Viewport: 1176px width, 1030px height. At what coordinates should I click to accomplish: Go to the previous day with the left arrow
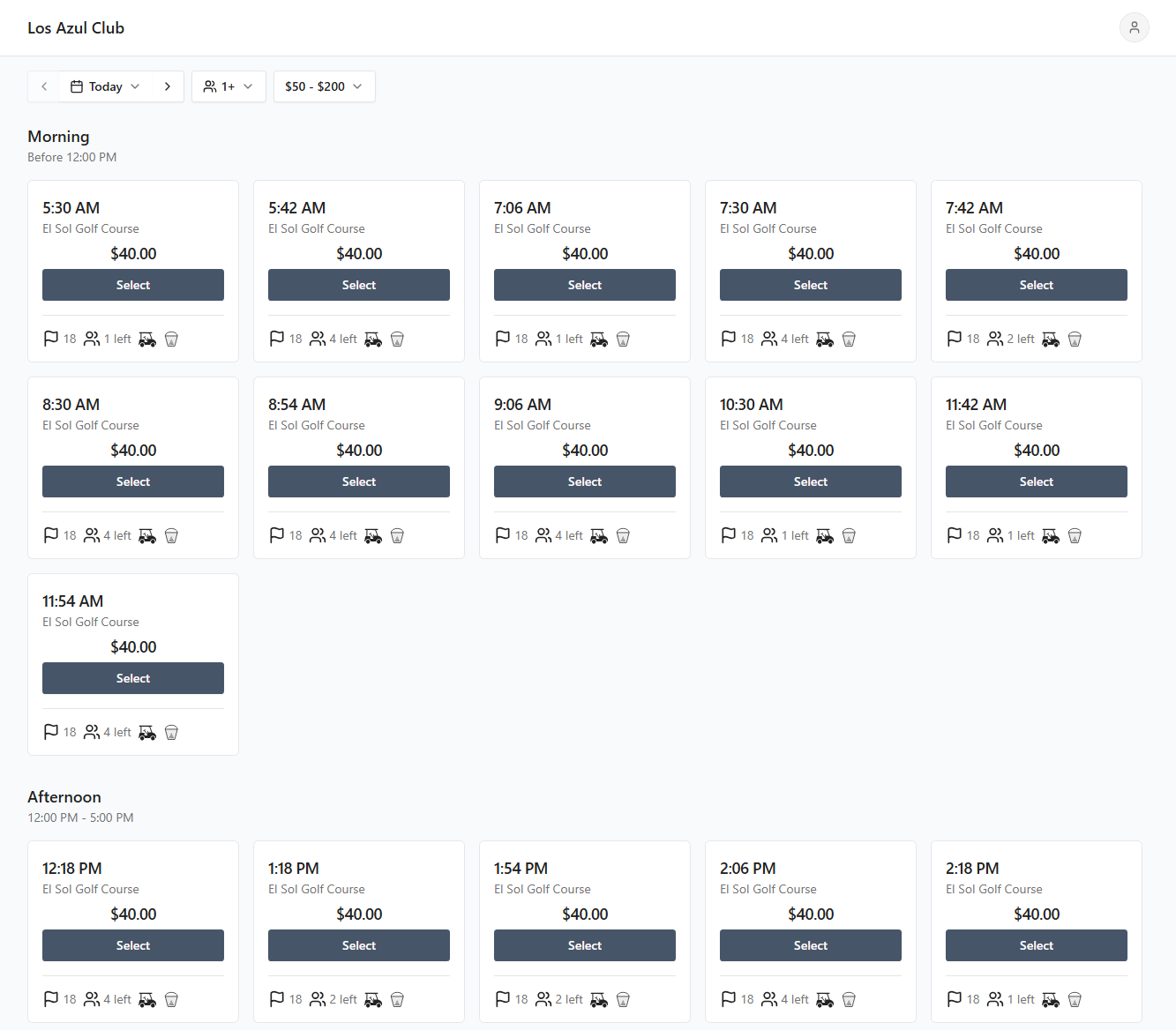(43, 86)
